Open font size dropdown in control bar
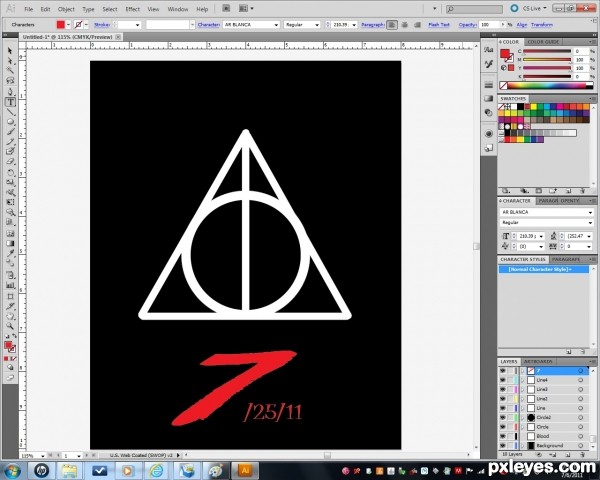The image size is (600, 480). (354, 25)
